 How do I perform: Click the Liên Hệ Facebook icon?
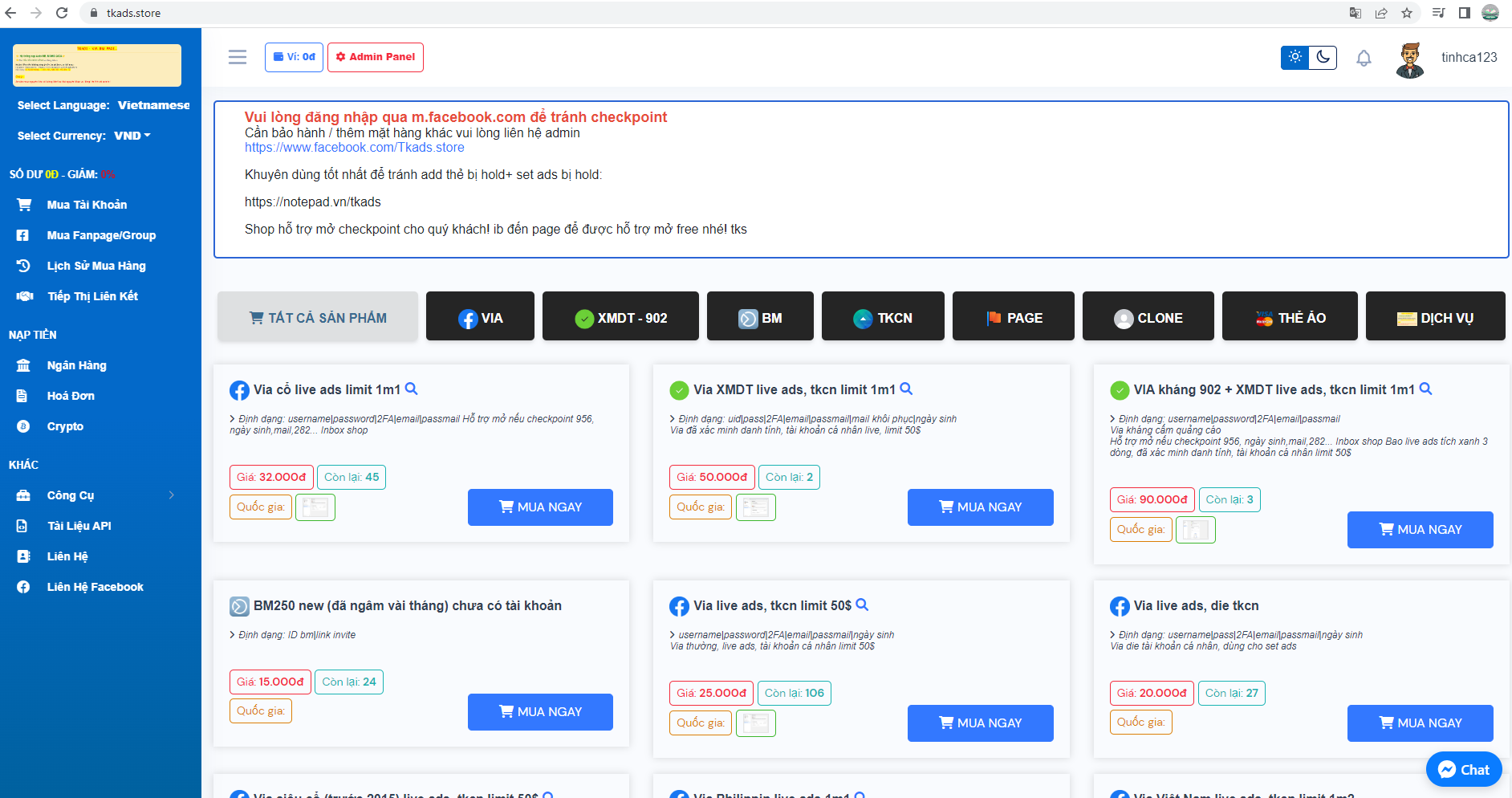coord(23,587)
